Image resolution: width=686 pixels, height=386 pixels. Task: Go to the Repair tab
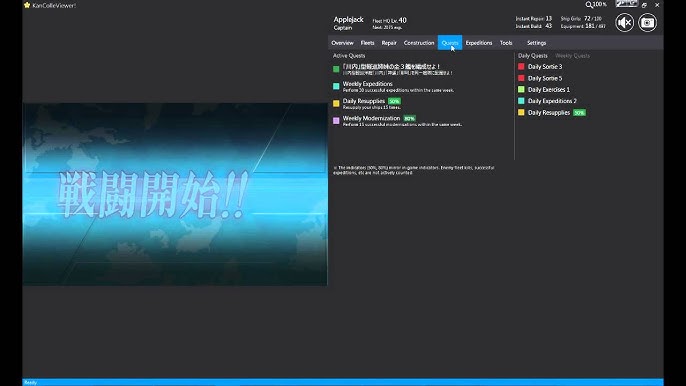click(389, 43)
